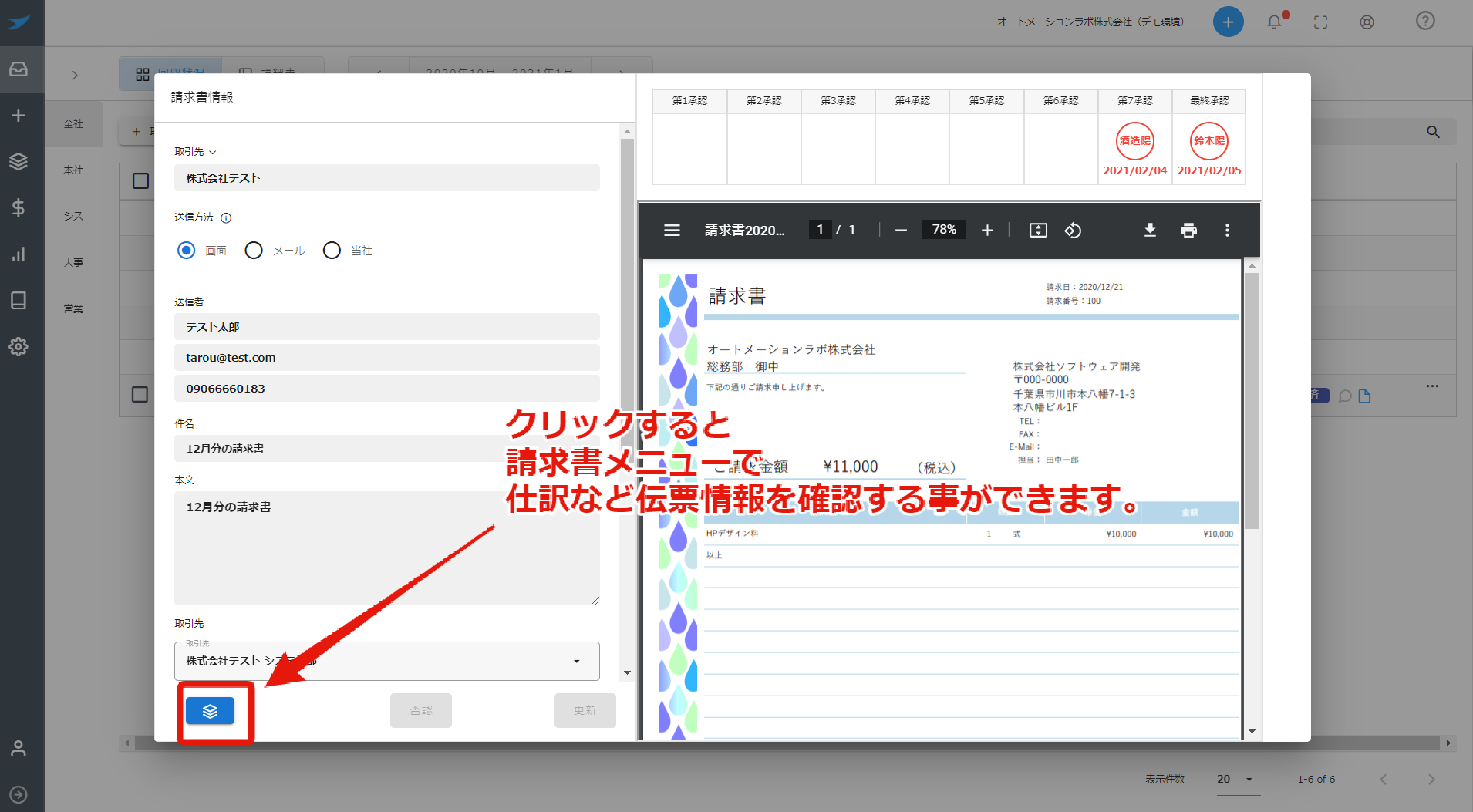Click the send method info icon
Screen dimensions: 1473x812
tap(226, 218)
